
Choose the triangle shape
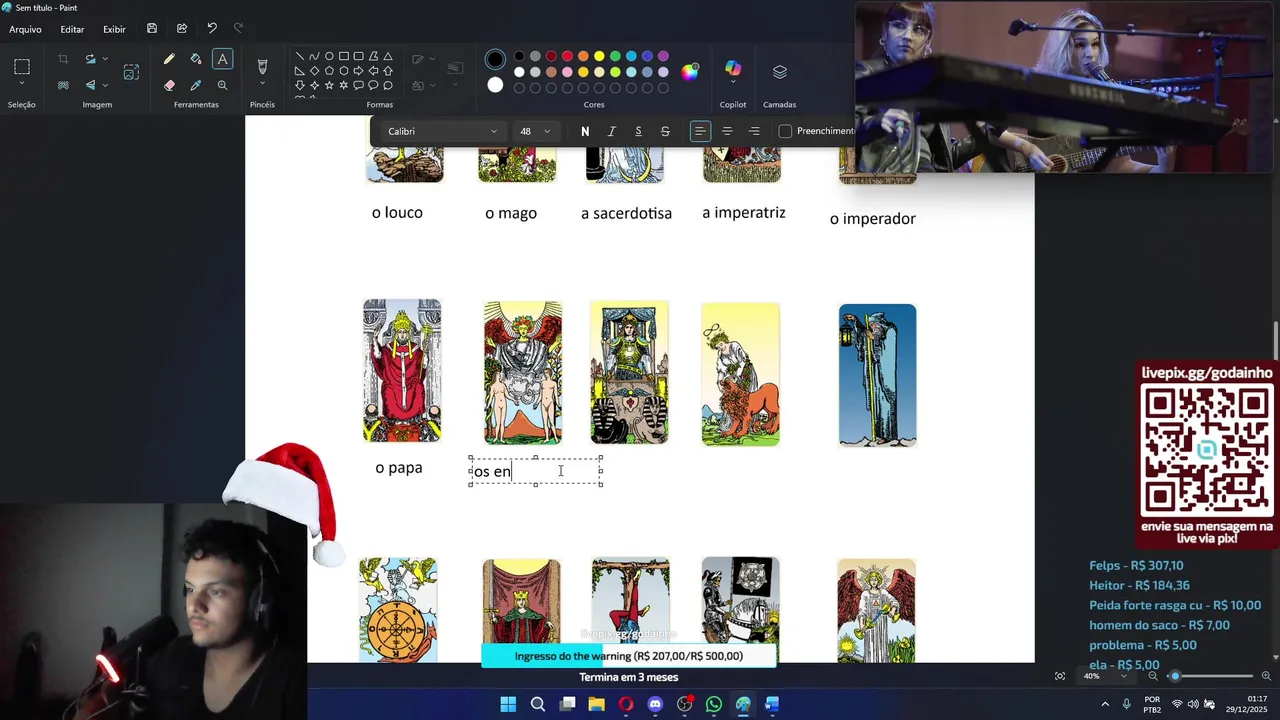(x=388, y=56)
